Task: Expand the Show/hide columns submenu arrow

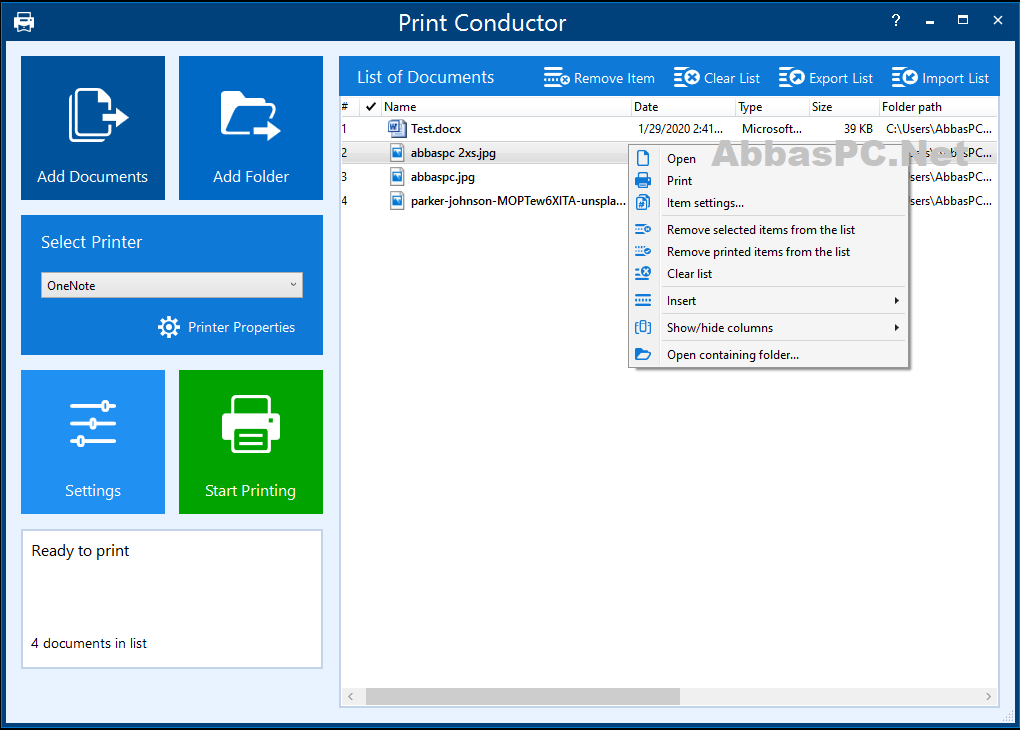Action: [896, 327]
